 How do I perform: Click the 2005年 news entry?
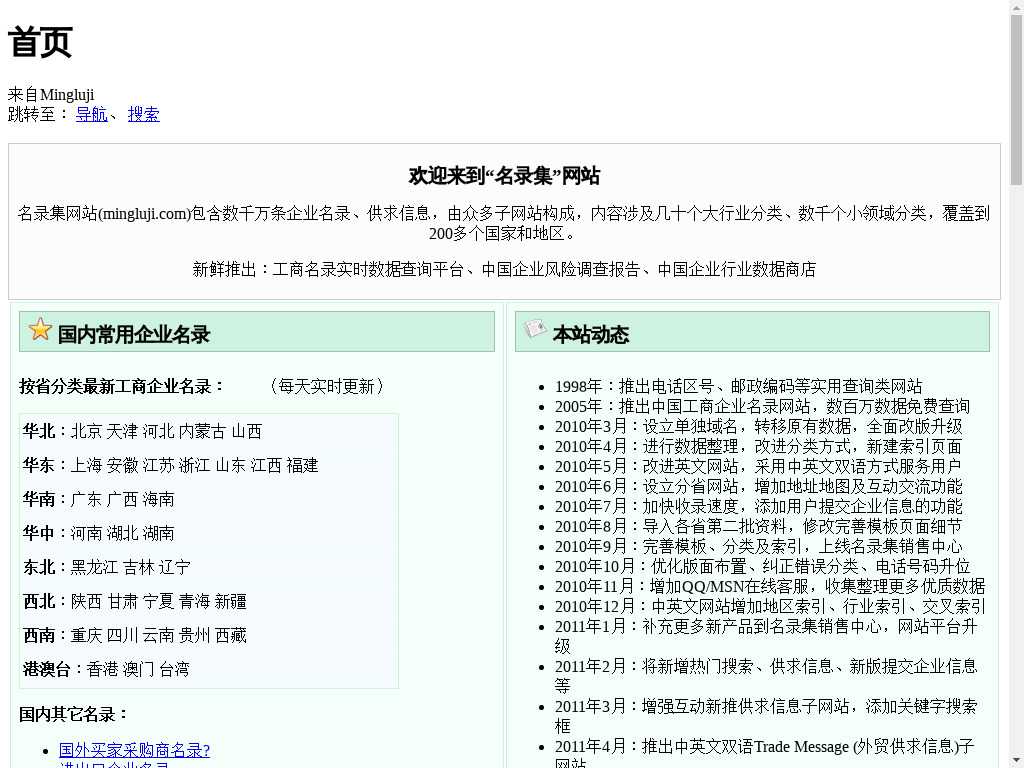(x=763, y=406)
